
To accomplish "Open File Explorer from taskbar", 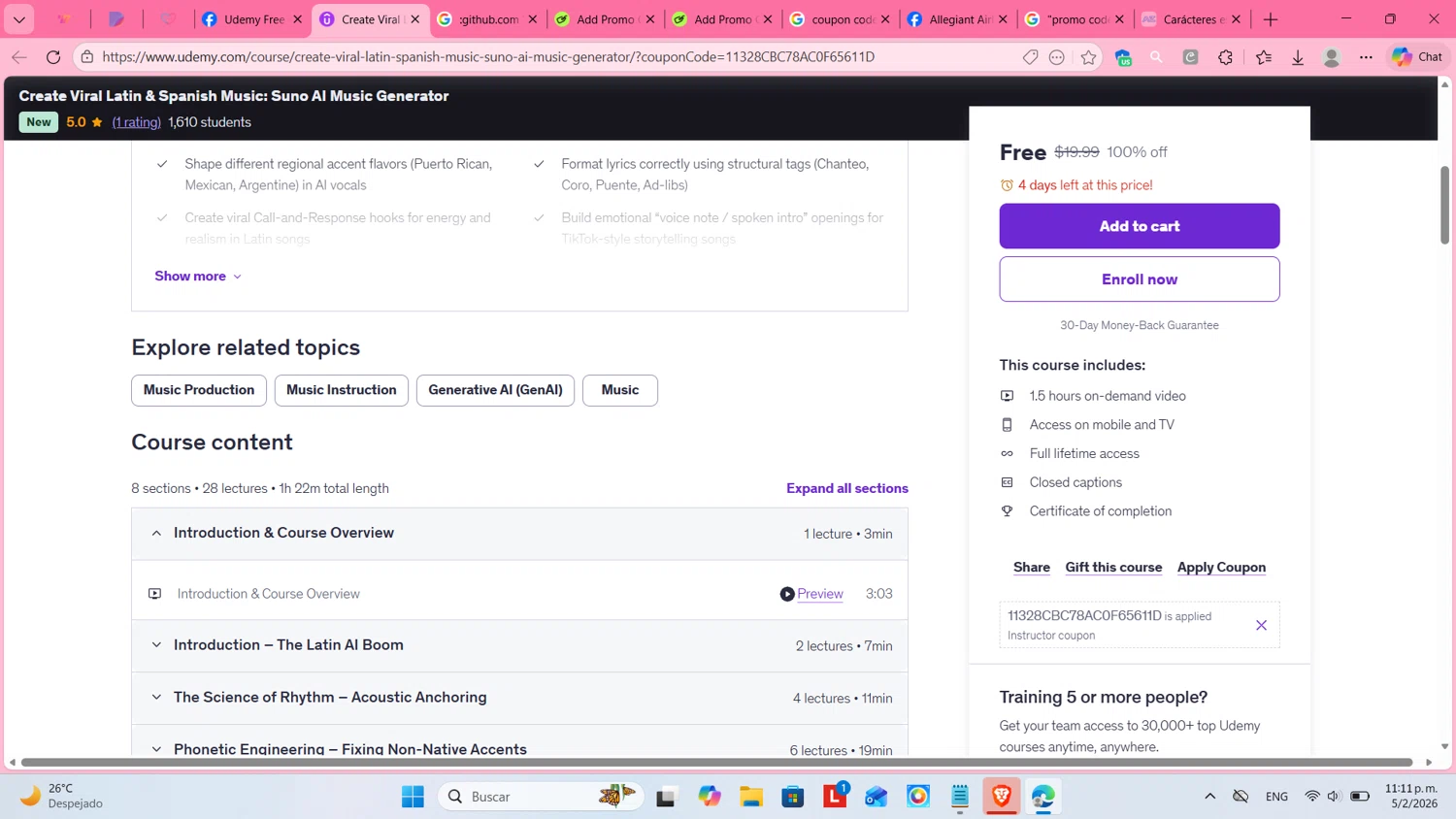I will (x=751, y=797).
